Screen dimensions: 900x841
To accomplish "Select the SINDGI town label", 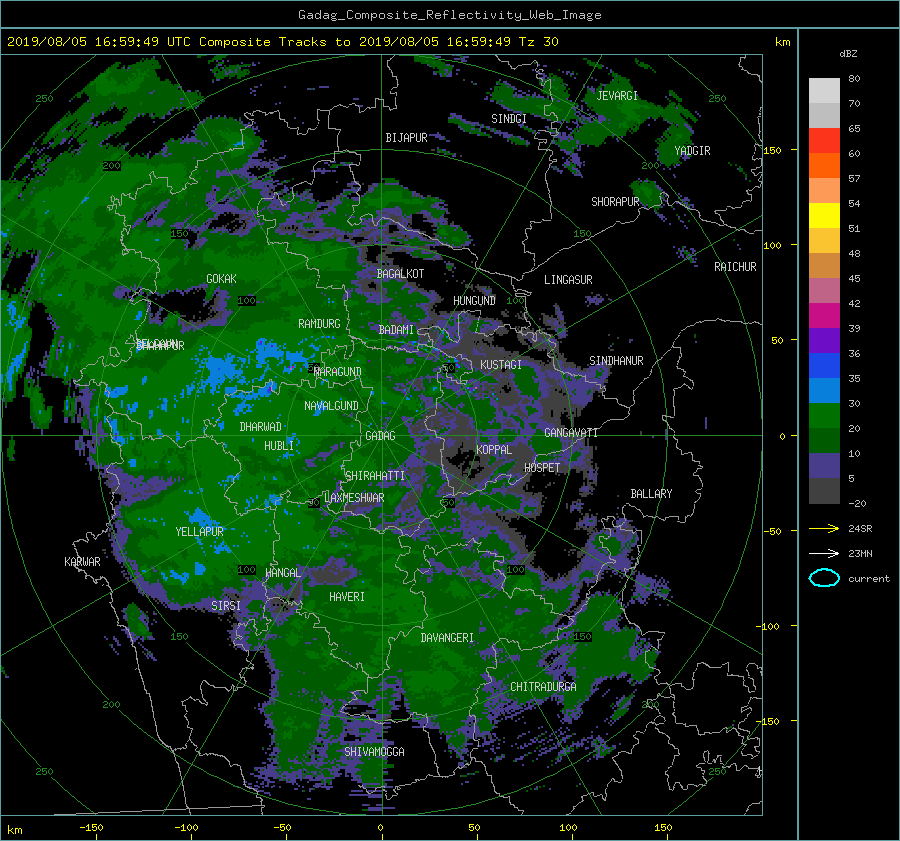I will [509, 118].
